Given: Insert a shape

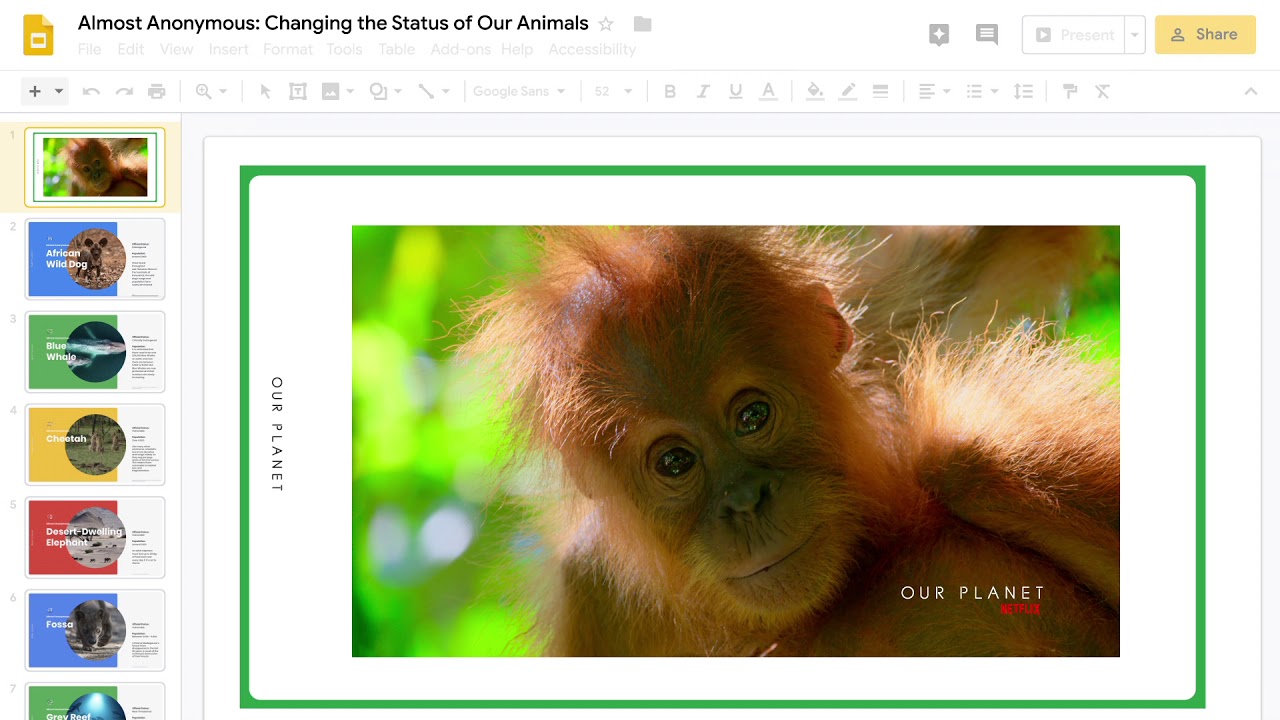Looking at the screenshot, I should (x=378, y=91).
